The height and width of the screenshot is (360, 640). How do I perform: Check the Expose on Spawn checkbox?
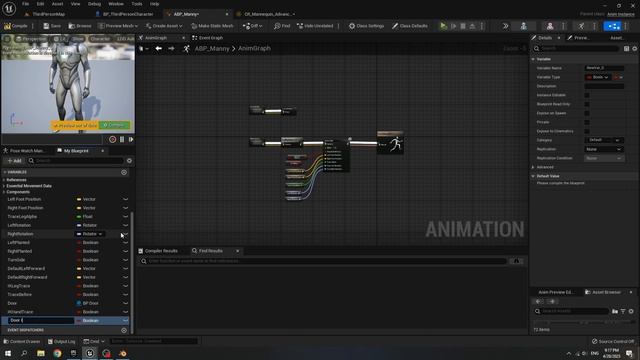coord(587,113)
